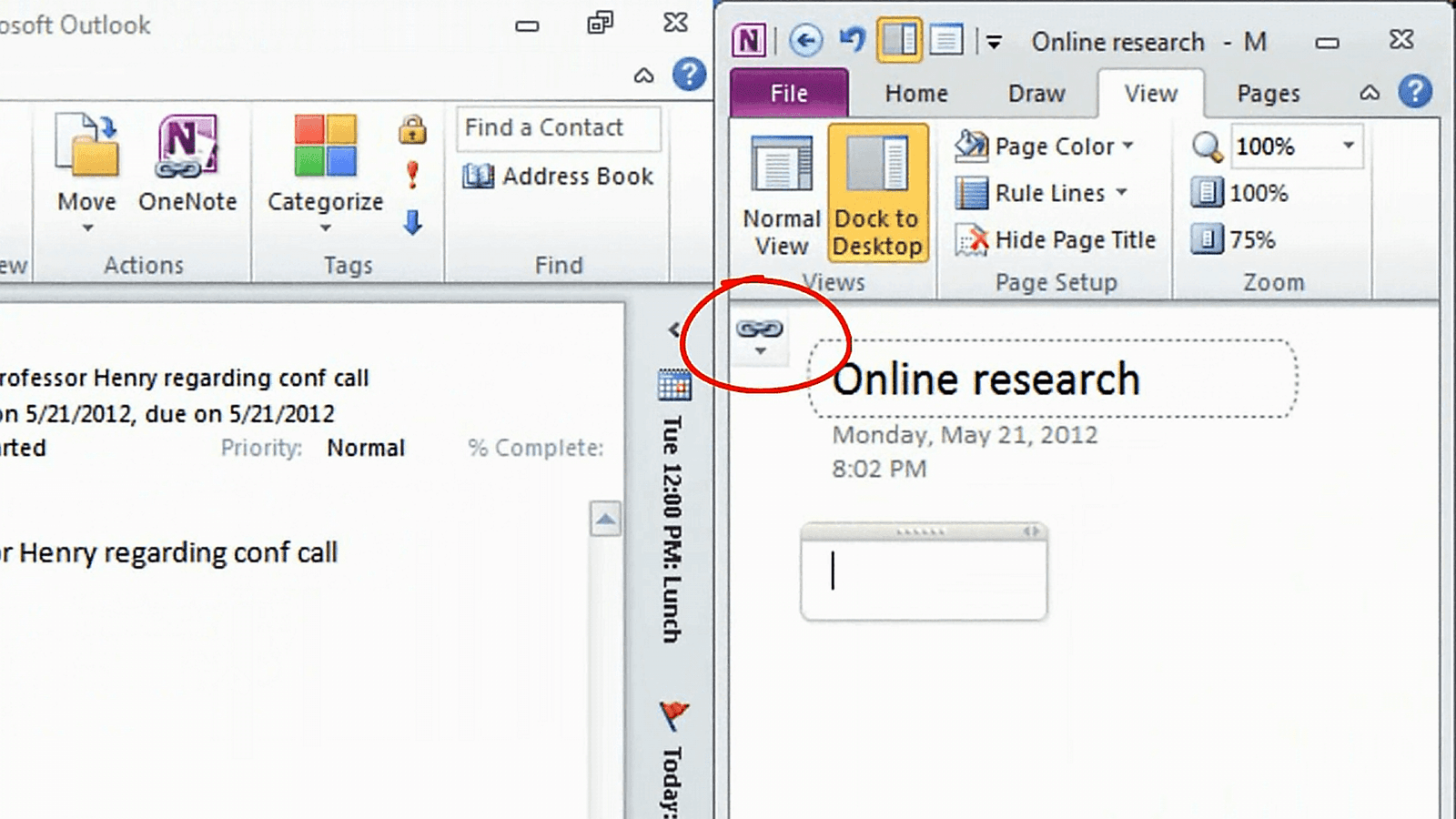
Task: Mark the task High Importance with red exclamation
Action: pos(412,171)
